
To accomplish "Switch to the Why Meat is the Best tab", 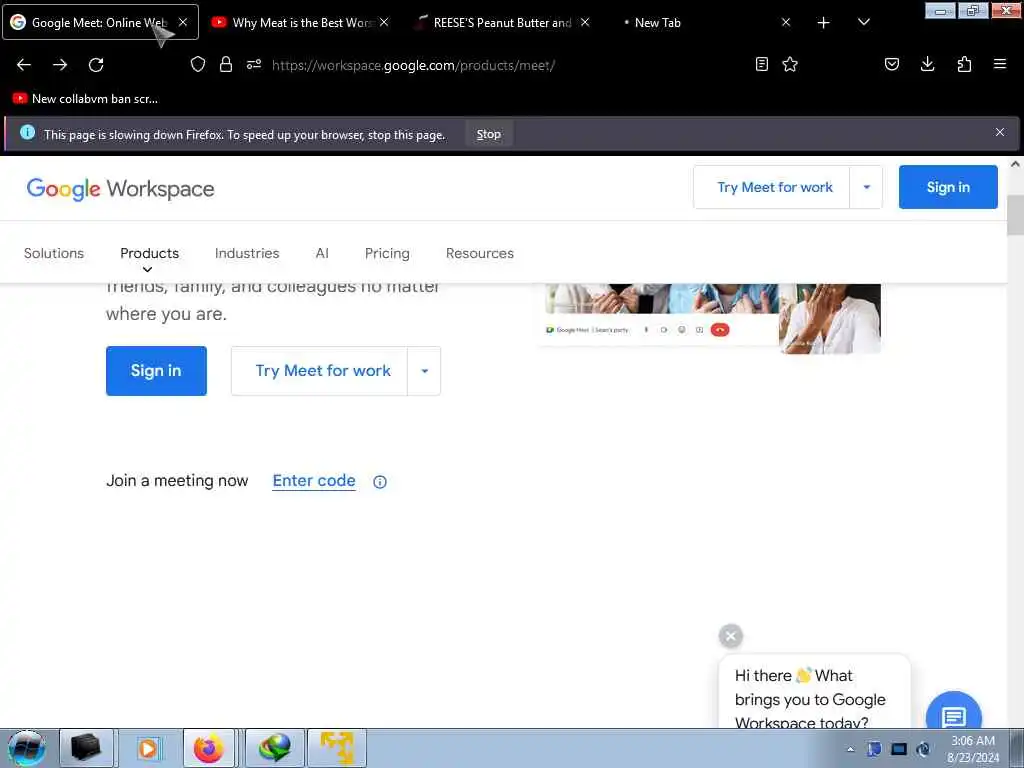I will 301,23.
